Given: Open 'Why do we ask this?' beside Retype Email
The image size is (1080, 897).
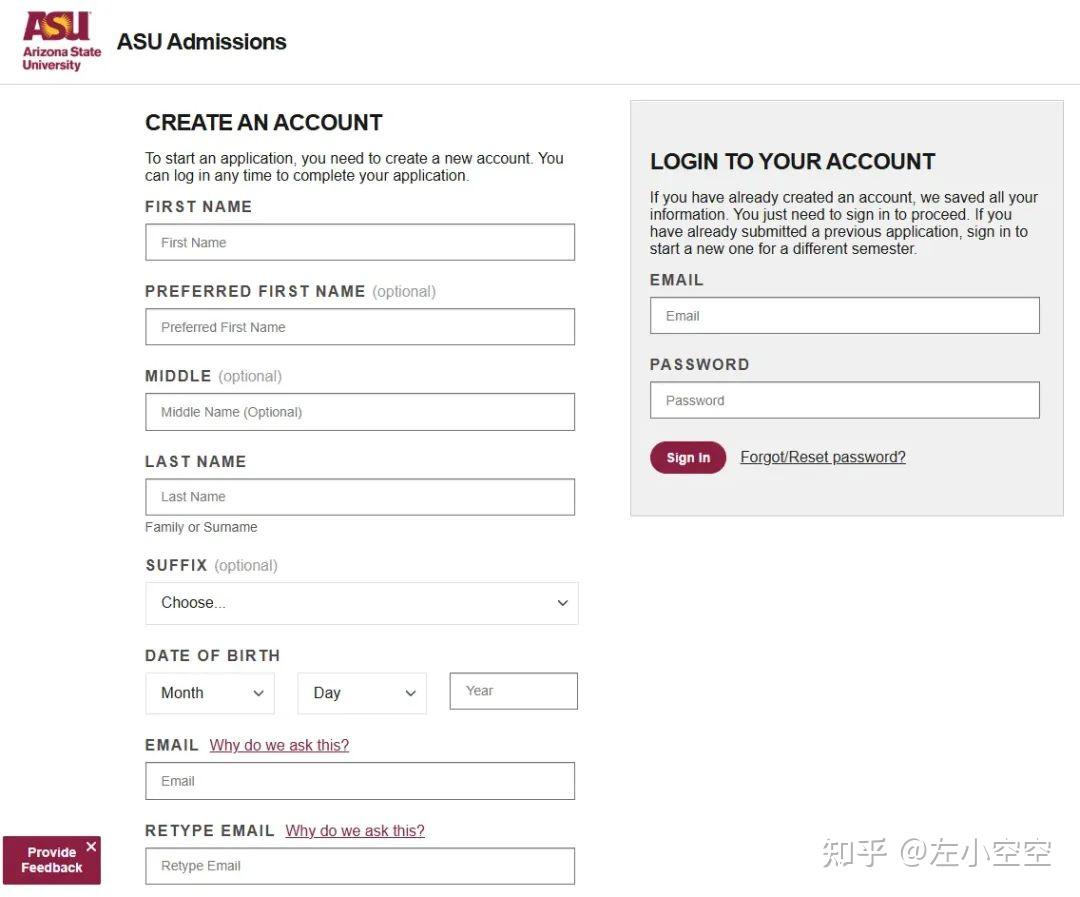Looking at the screenshot, I should coord(355,831).
